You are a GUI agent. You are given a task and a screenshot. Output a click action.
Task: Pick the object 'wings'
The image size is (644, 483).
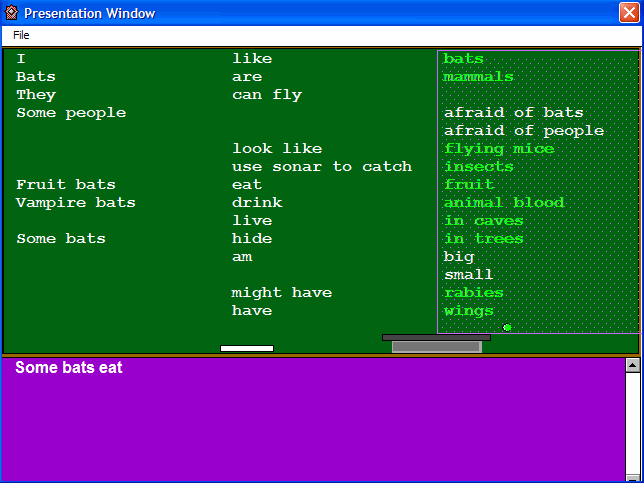pos(469,311)
